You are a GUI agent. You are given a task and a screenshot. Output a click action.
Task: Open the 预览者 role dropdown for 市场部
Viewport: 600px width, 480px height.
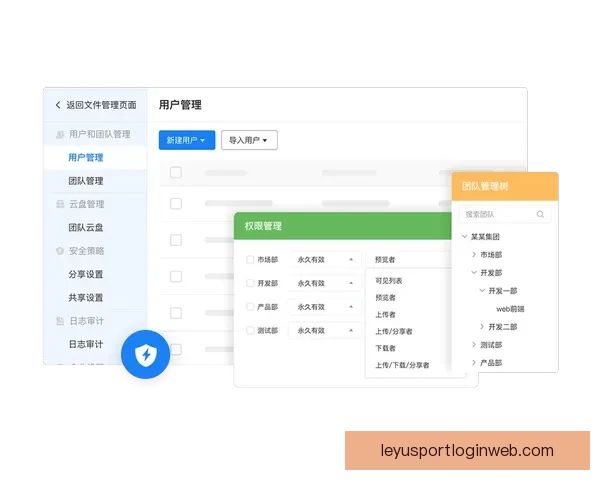[x=408, y=260]
